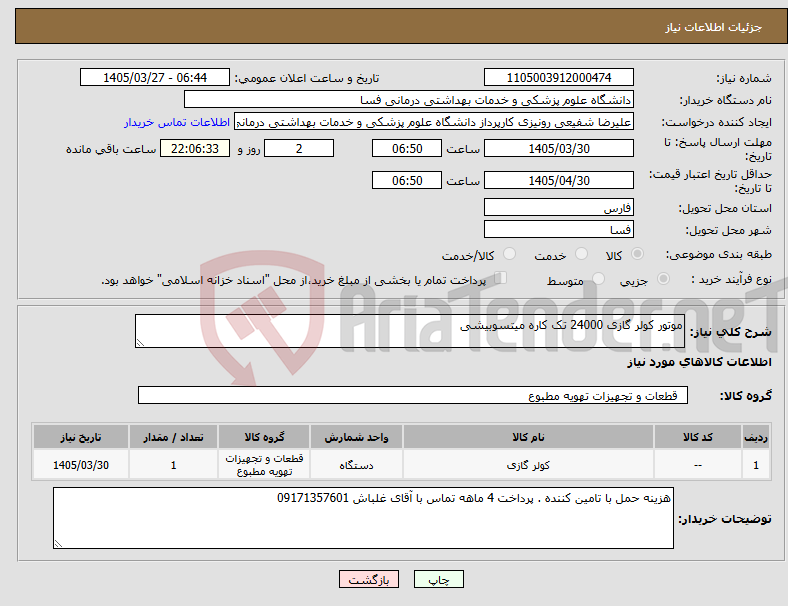Click the چاپ (print) button

(438, 579)
